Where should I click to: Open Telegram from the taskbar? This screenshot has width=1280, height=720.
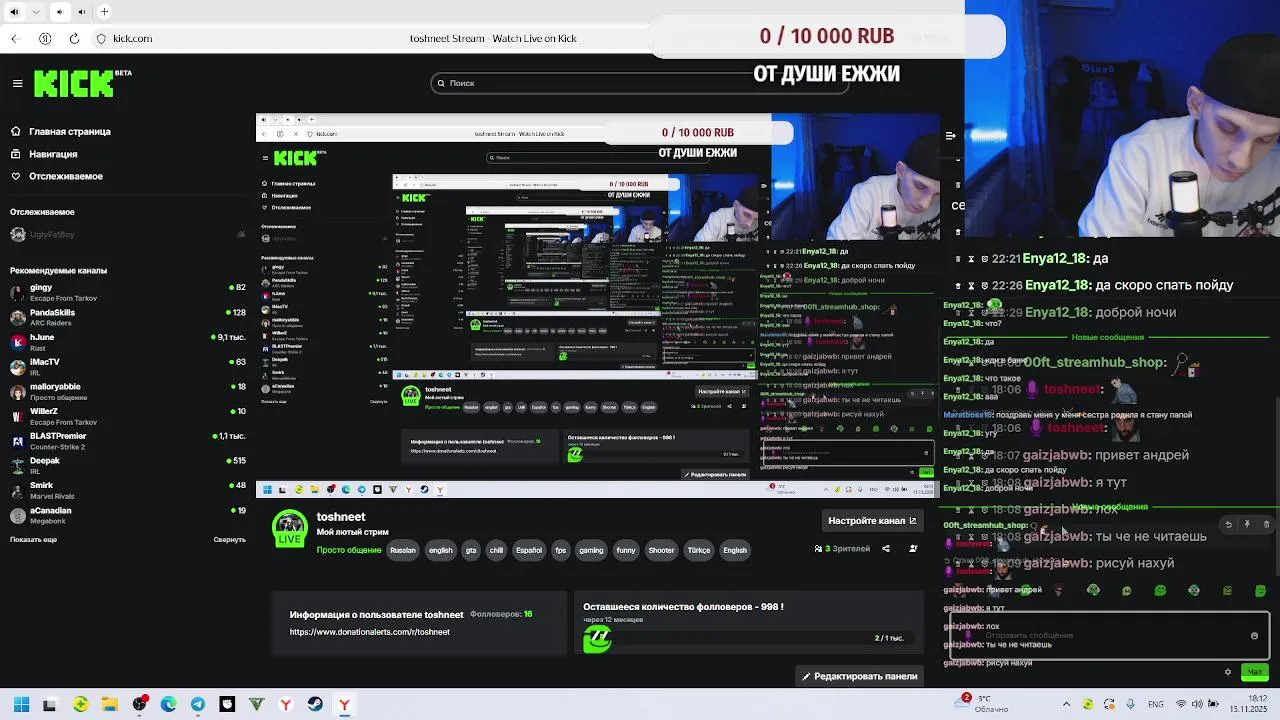pos(198,705)
